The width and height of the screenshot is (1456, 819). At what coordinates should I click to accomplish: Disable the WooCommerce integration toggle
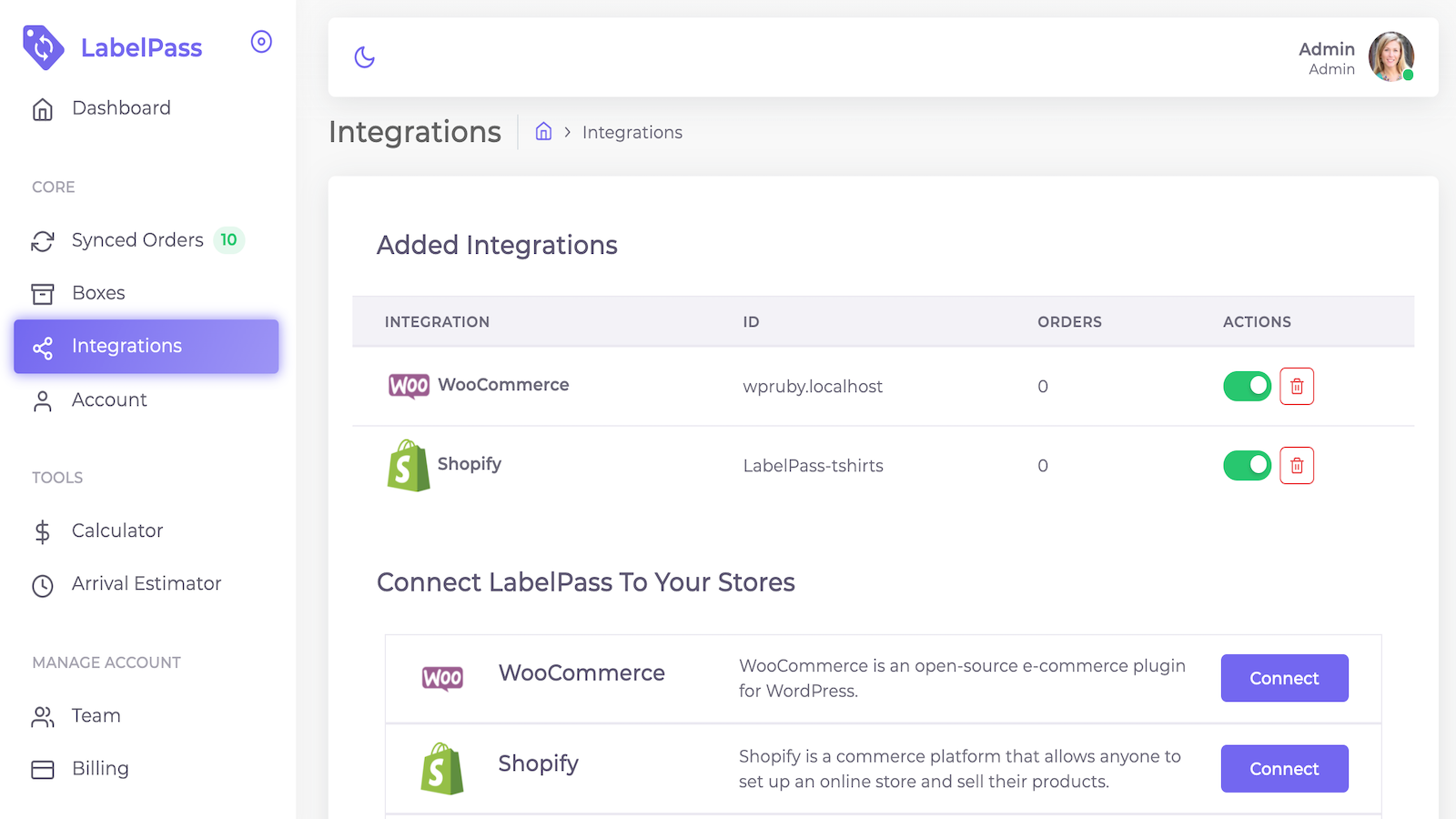[1247, 386]
